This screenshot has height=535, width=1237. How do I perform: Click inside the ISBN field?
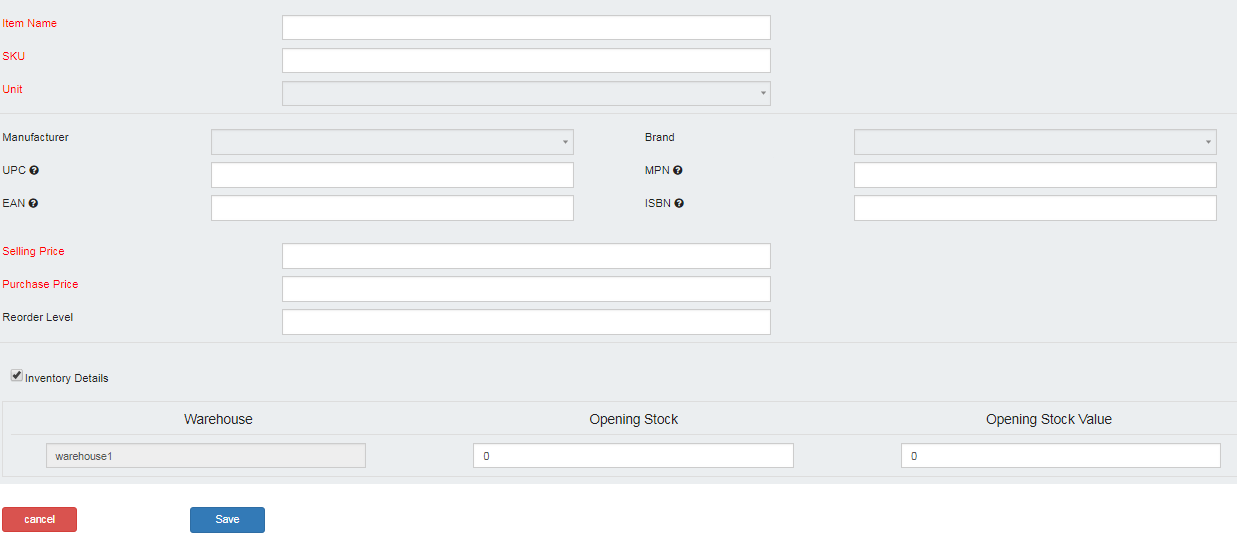pos(1035,208)
